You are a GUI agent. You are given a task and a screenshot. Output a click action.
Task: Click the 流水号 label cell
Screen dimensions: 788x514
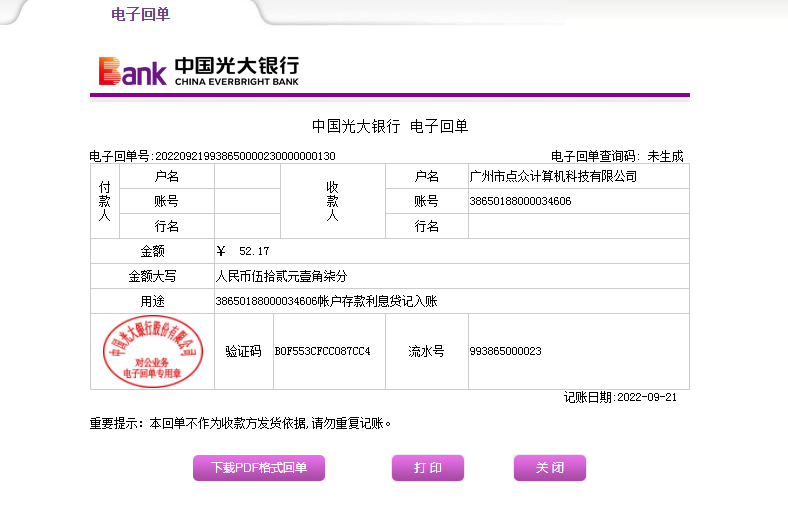pos(427,351)
